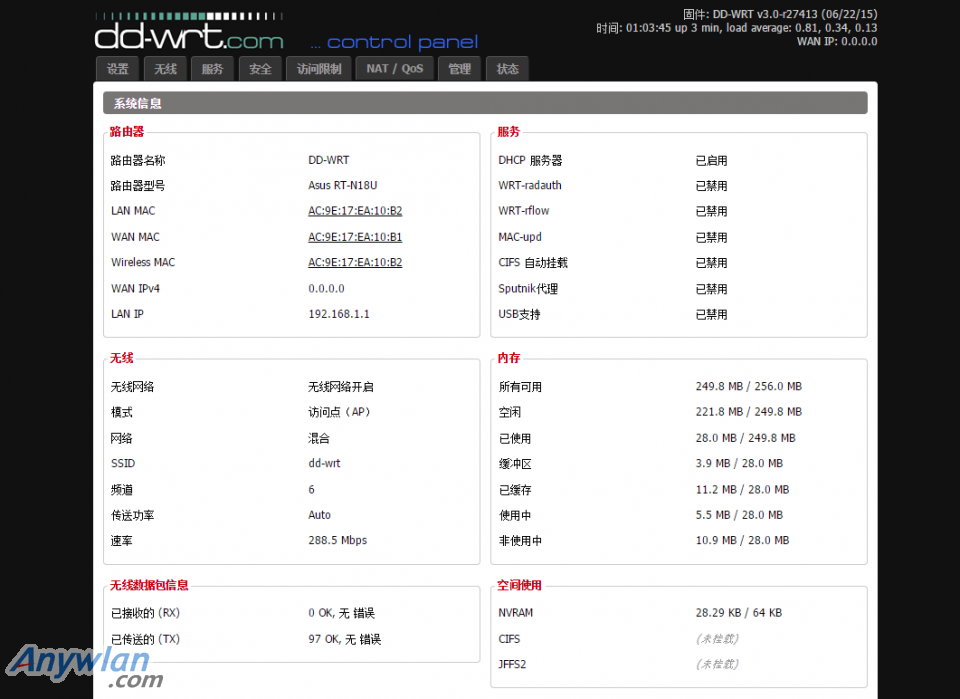Click the red 服务 section title
The image size is (960, 699).
point(508,132)
